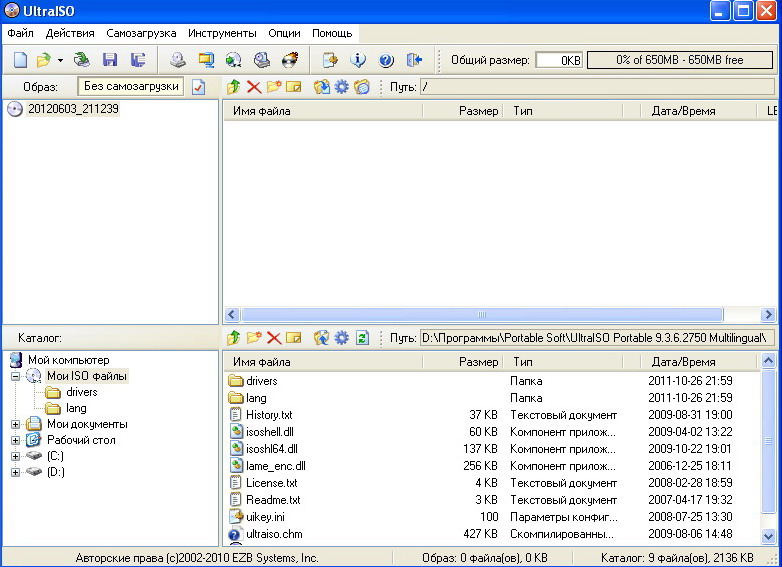The image size is (782, 567).
Task: Click the Register document toolbar icon
Action: pyautogui.click(x=330, y=60)
